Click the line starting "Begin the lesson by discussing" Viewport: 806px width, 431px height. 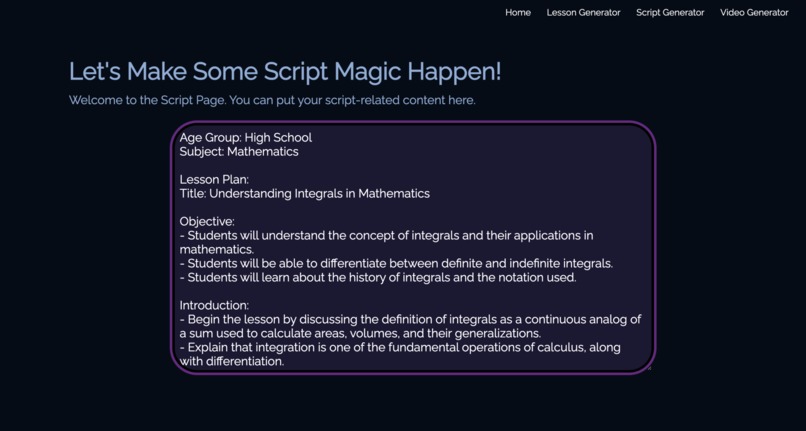[x=410, y=319]
